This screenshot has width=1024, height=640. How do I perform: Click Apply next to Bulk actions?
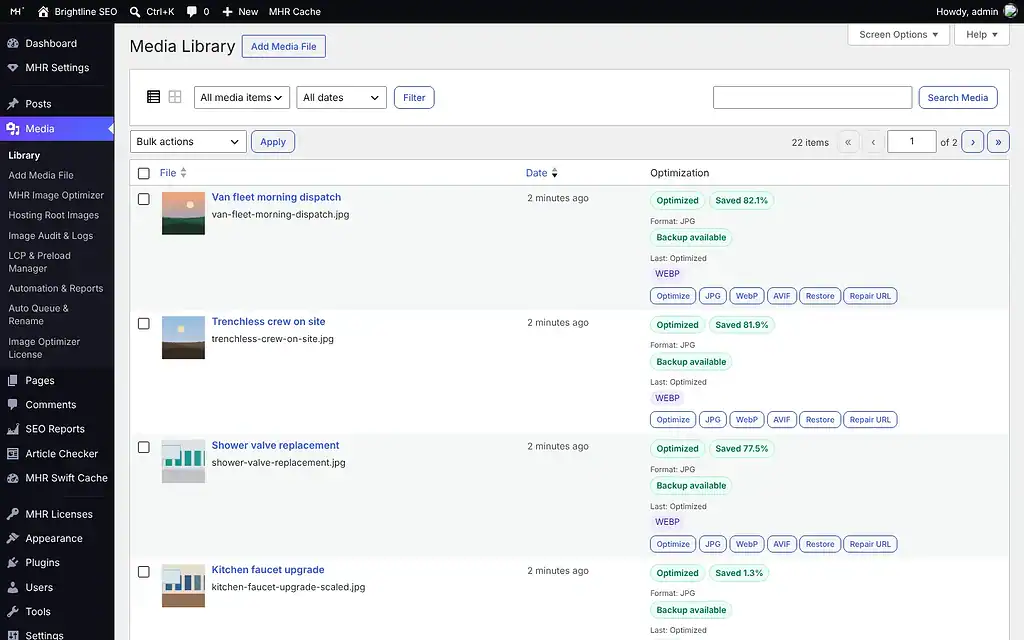coord(273,142)
